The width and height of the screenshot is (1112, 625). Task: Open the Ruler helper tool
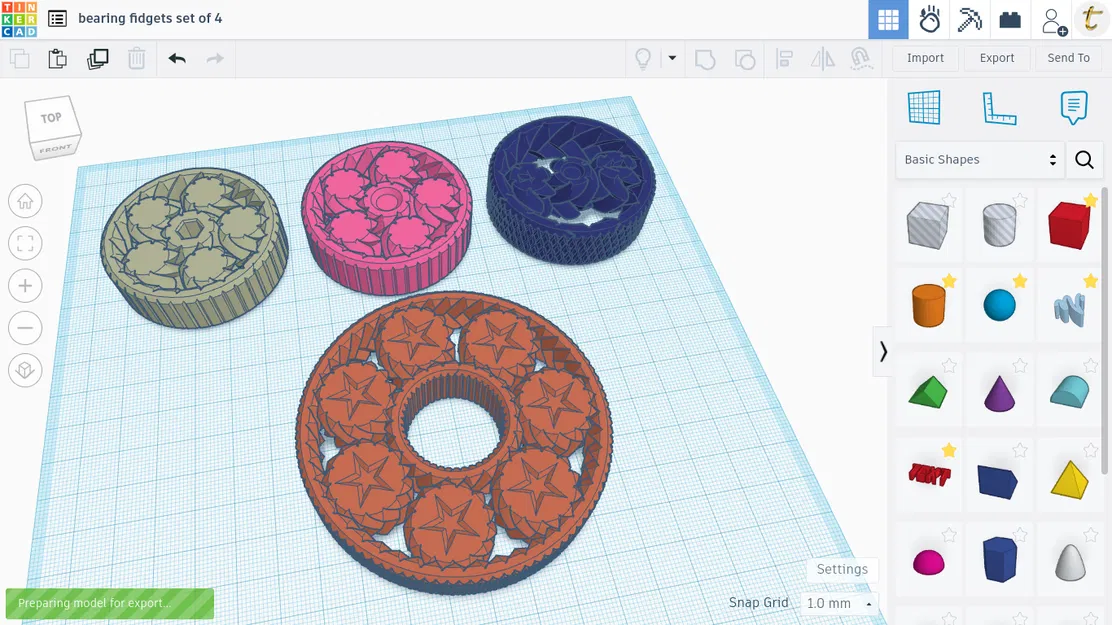[1001, 107]
